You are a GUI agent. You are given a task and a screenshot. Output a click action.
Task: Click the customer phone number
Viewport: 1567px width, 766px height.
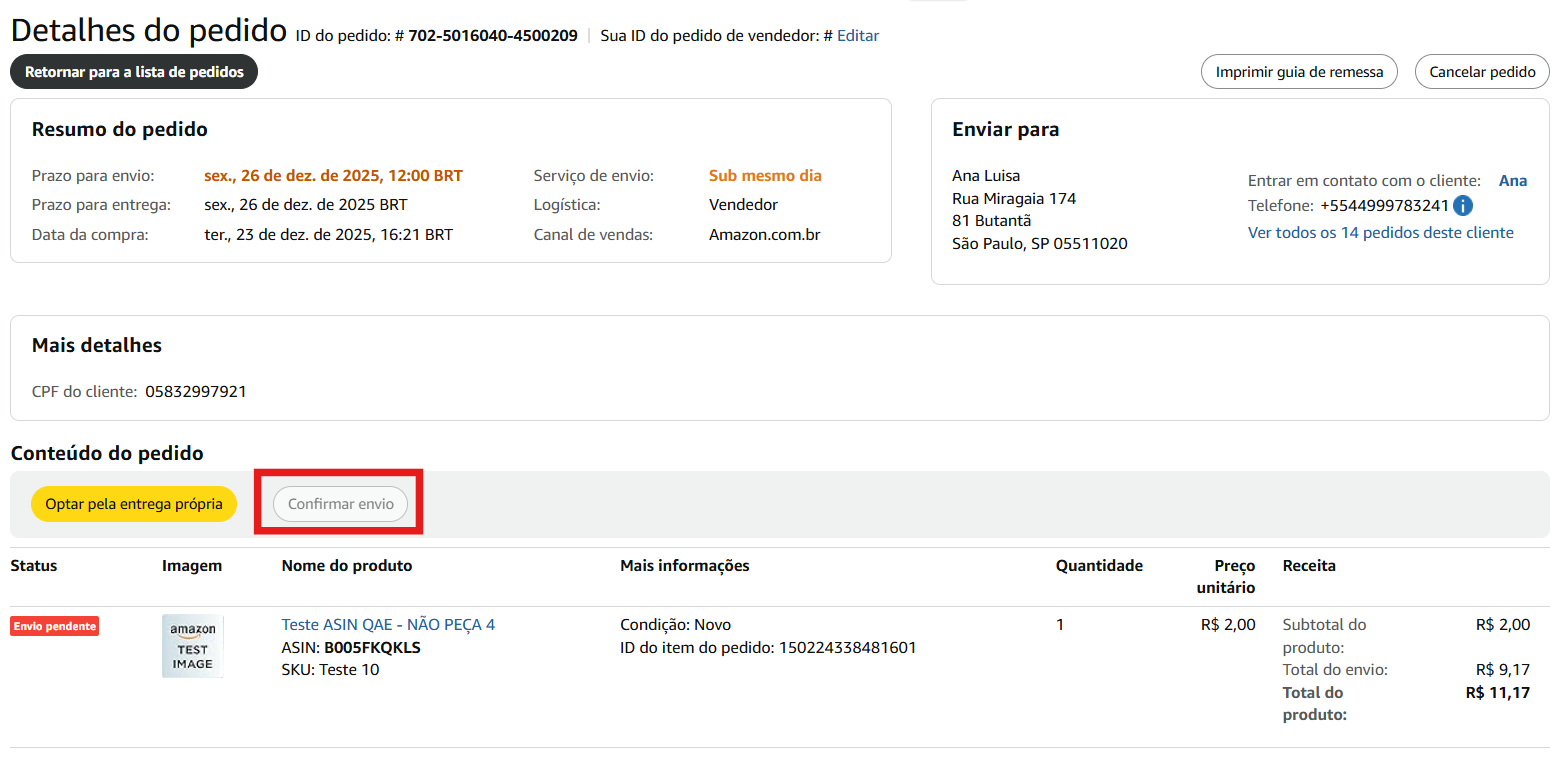(1384, 206)
